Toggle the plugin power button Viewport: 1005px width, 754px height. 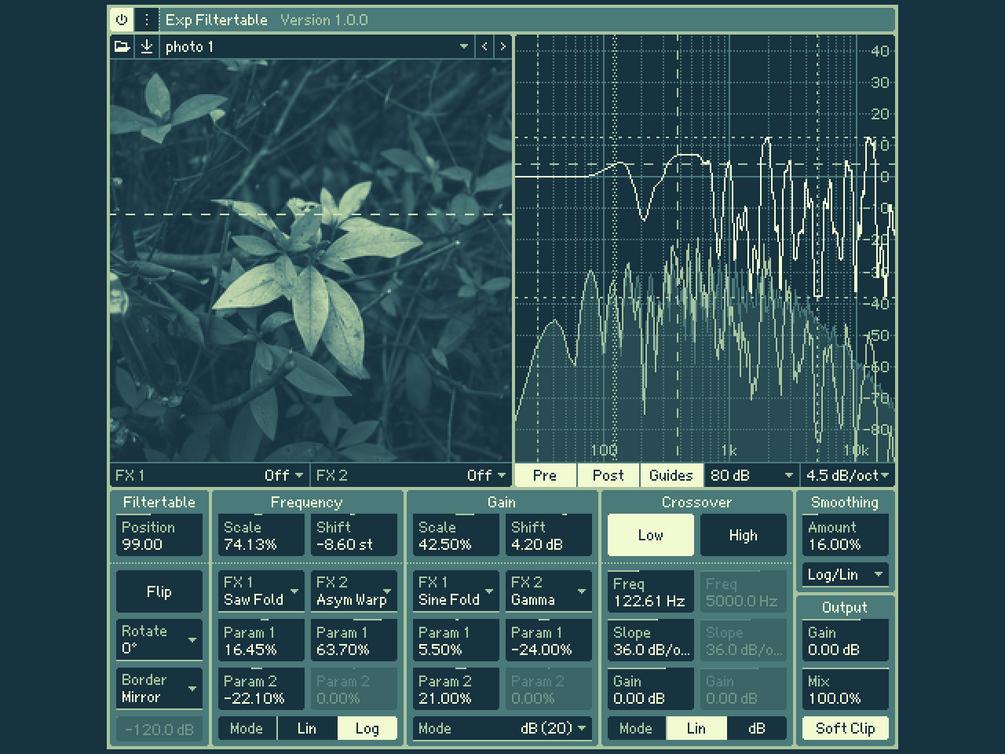tap(122, 20)
